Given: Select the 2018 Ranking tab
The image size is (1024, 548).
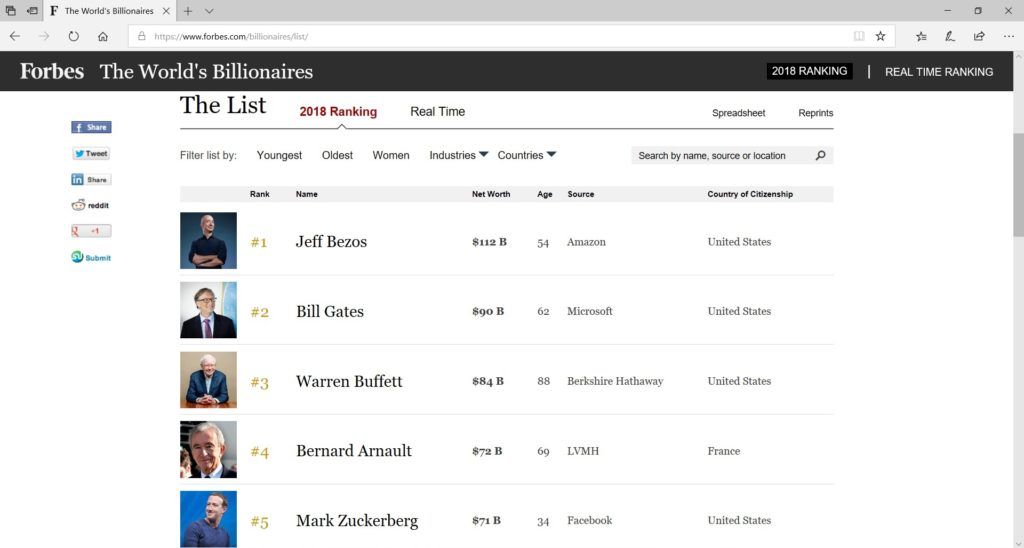Looking at the screenshot, I should pos(338,112).
